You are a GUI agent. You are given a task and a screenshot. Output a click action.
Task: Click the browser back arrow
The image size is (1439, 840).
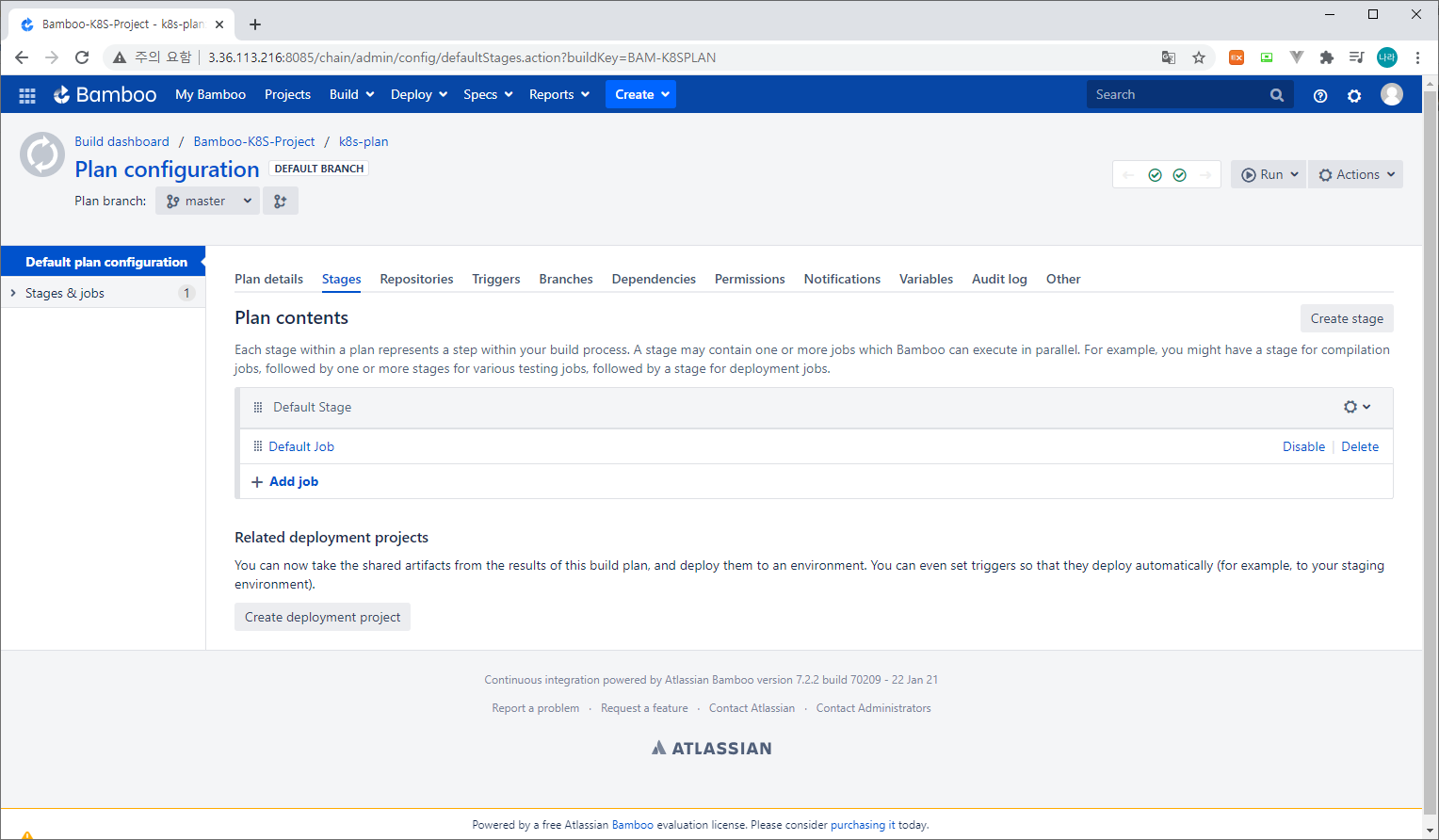click(x=22, y=57)
